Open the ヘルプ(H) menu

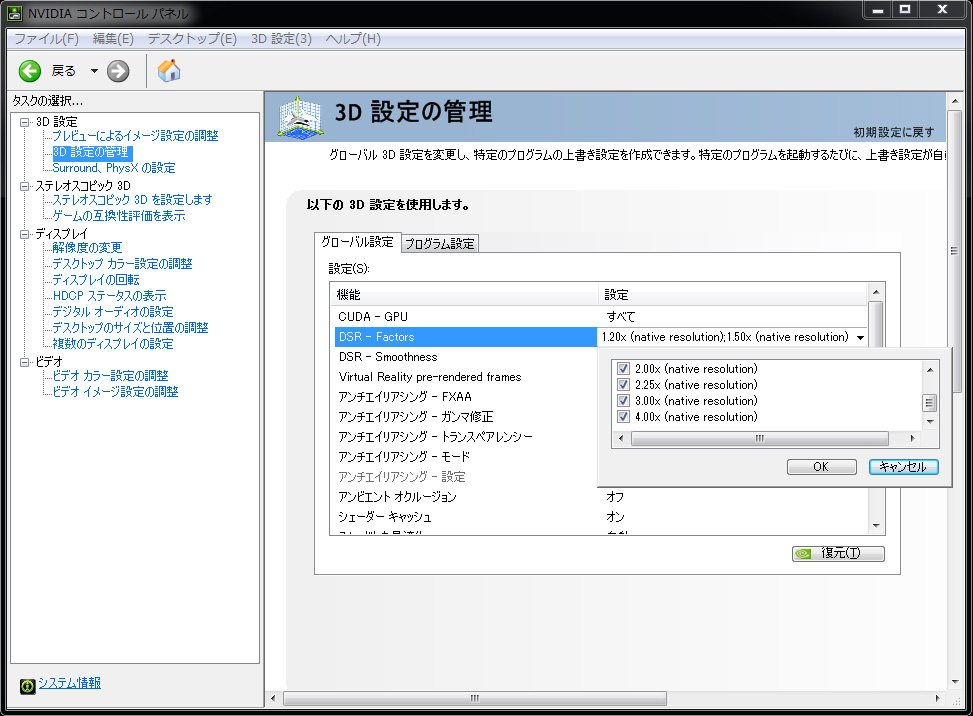[353, 38]
